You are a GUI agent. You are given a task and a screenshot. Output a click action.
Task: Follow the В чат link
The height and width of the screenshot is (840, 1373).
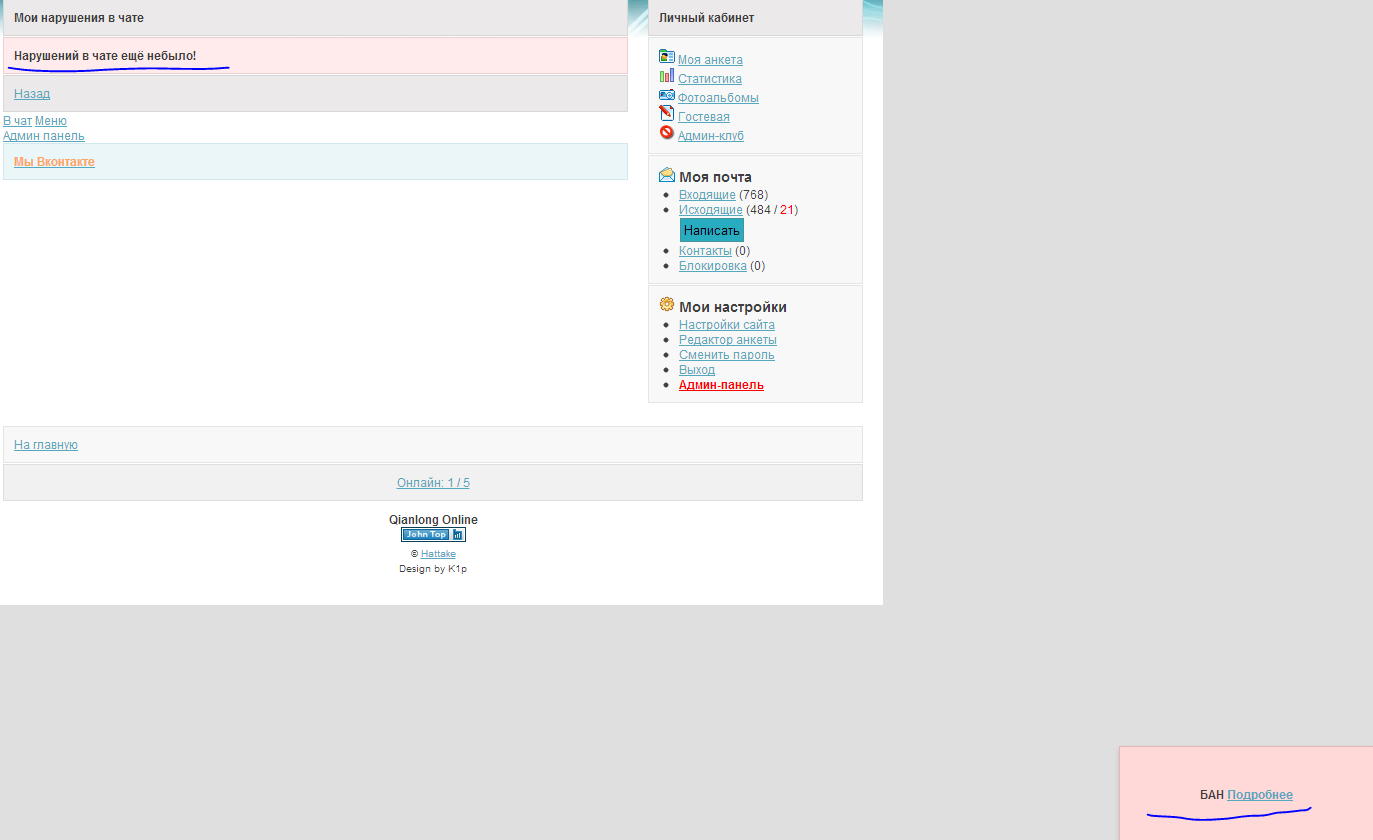pyautogui.click(x=17, y=121)
